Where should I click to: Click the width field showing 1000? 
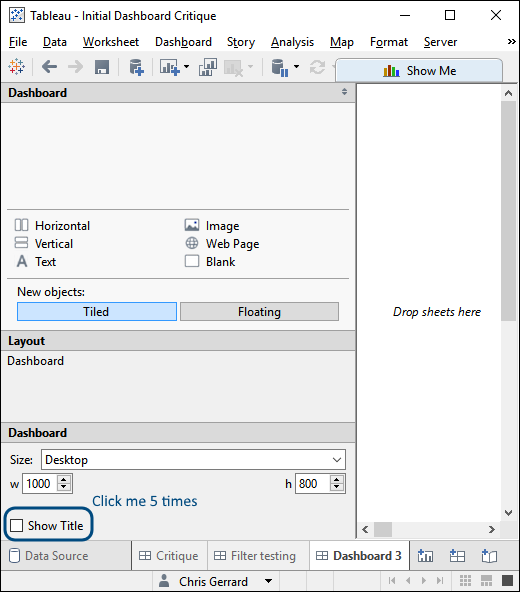[40, 484]
